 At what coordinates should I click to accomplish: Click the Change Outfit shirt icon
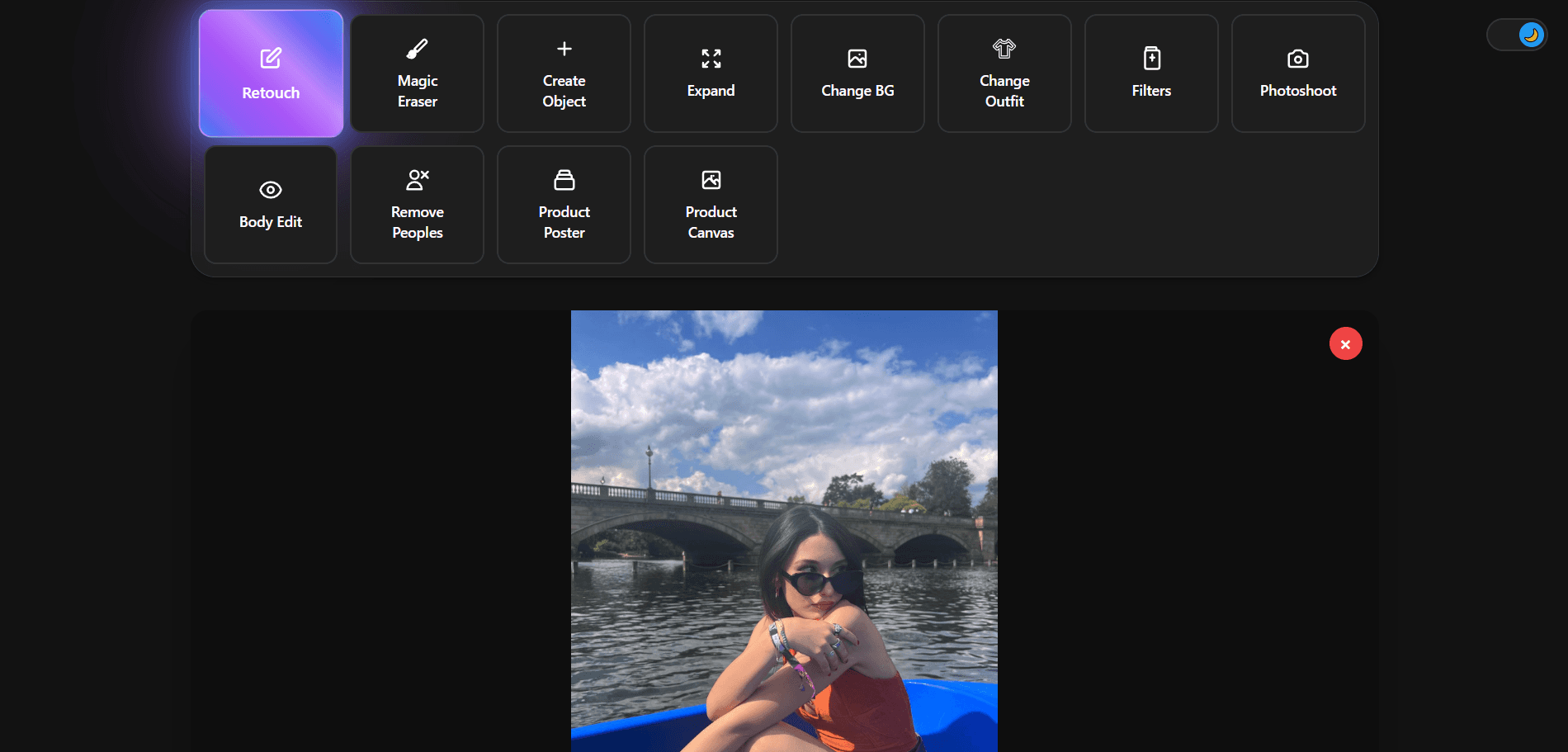click(1004, 50)
